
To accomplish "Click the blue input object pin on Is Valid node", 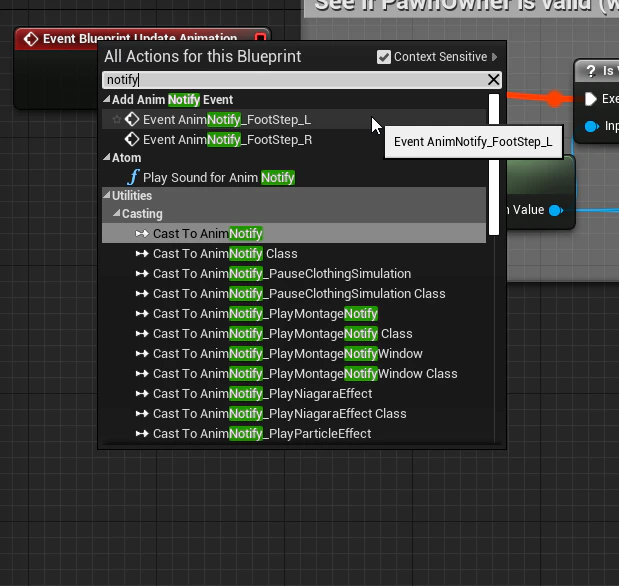I will pyautogui.click(x=592, y=126).
